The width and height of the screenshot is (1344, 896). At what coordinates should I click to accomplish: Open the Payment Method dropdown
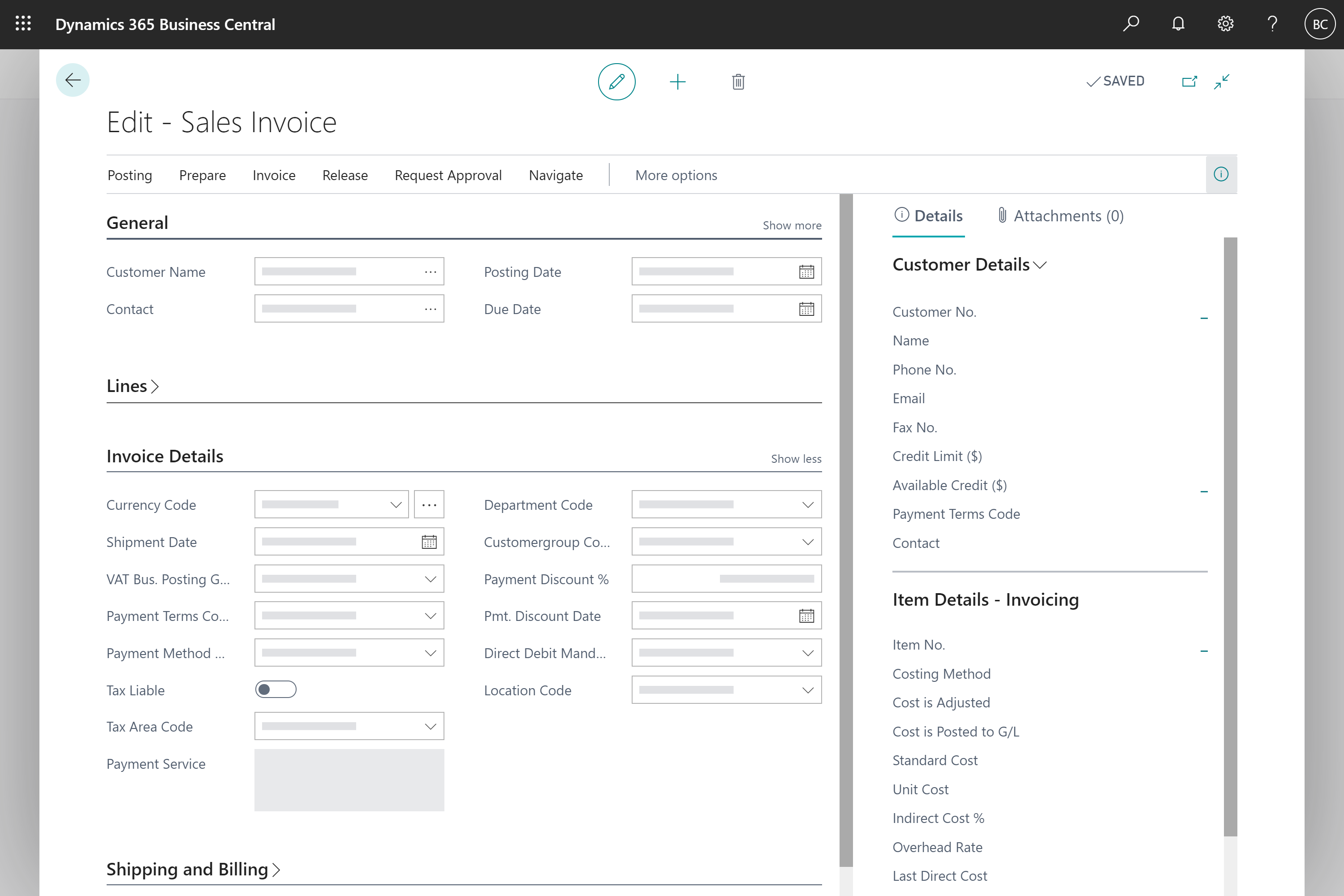[430, 652]
